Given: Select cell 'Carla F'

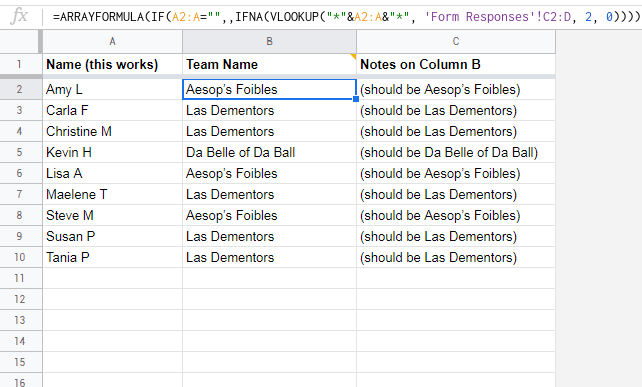Looking at the screenshot, I should tap(112, 110).
